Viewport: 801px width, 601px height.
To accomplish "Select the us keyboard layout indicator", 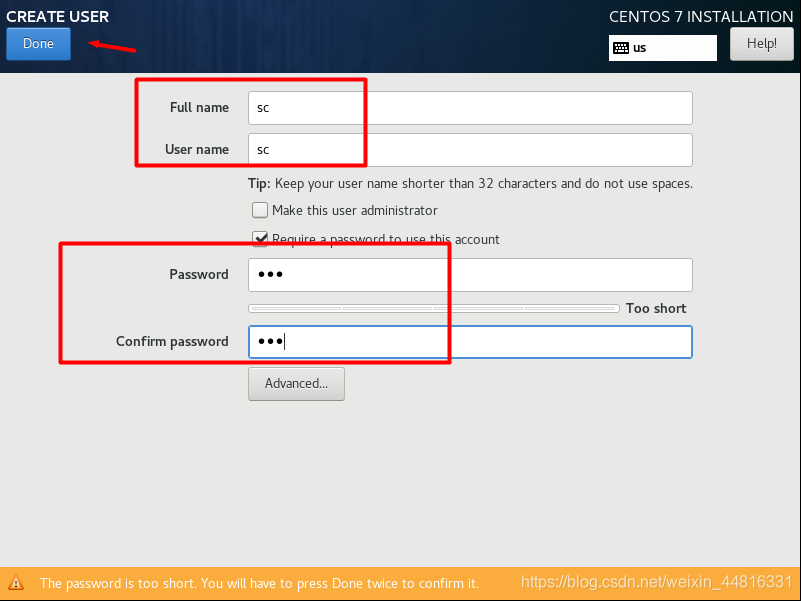I will (x=663, y=48).
